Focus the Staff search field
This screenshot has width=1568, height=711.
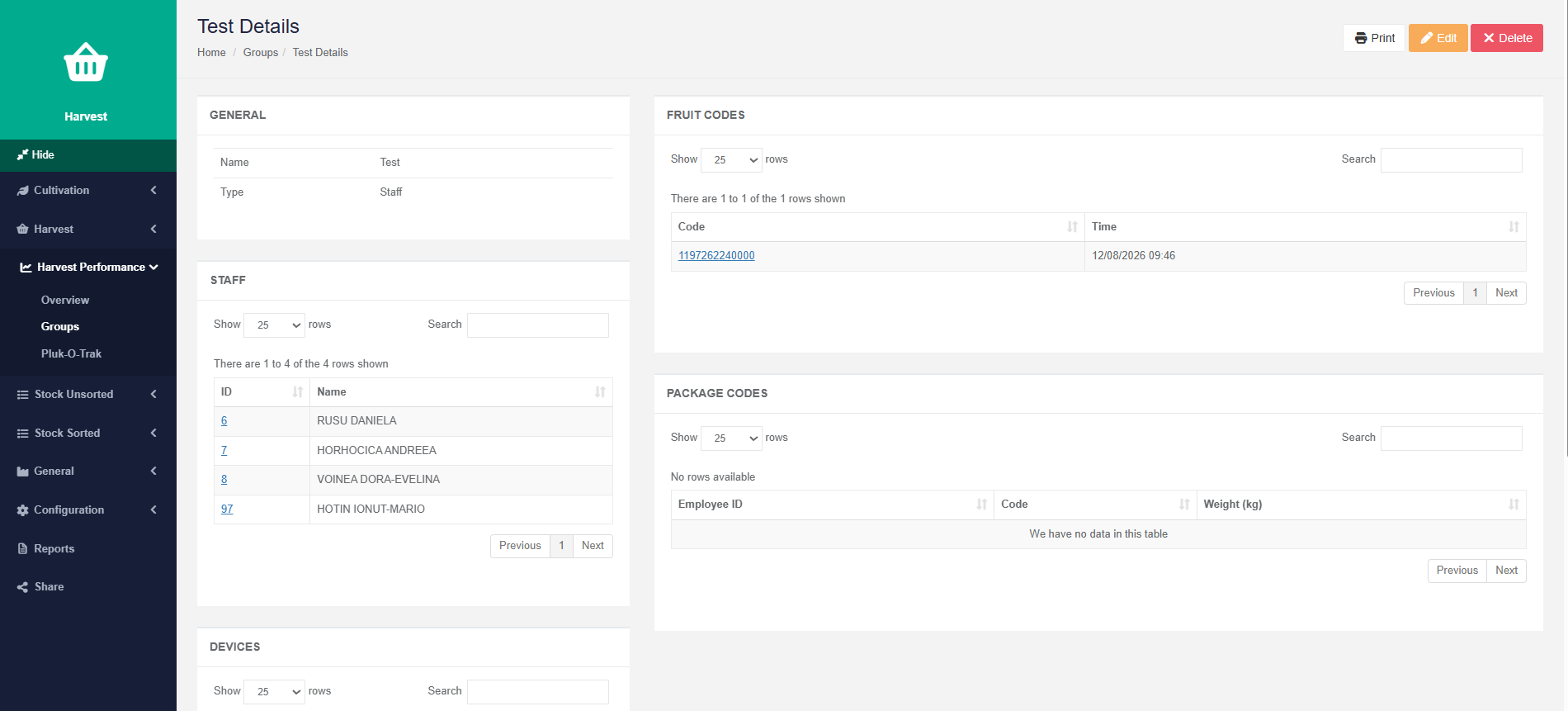pos(538,325)
